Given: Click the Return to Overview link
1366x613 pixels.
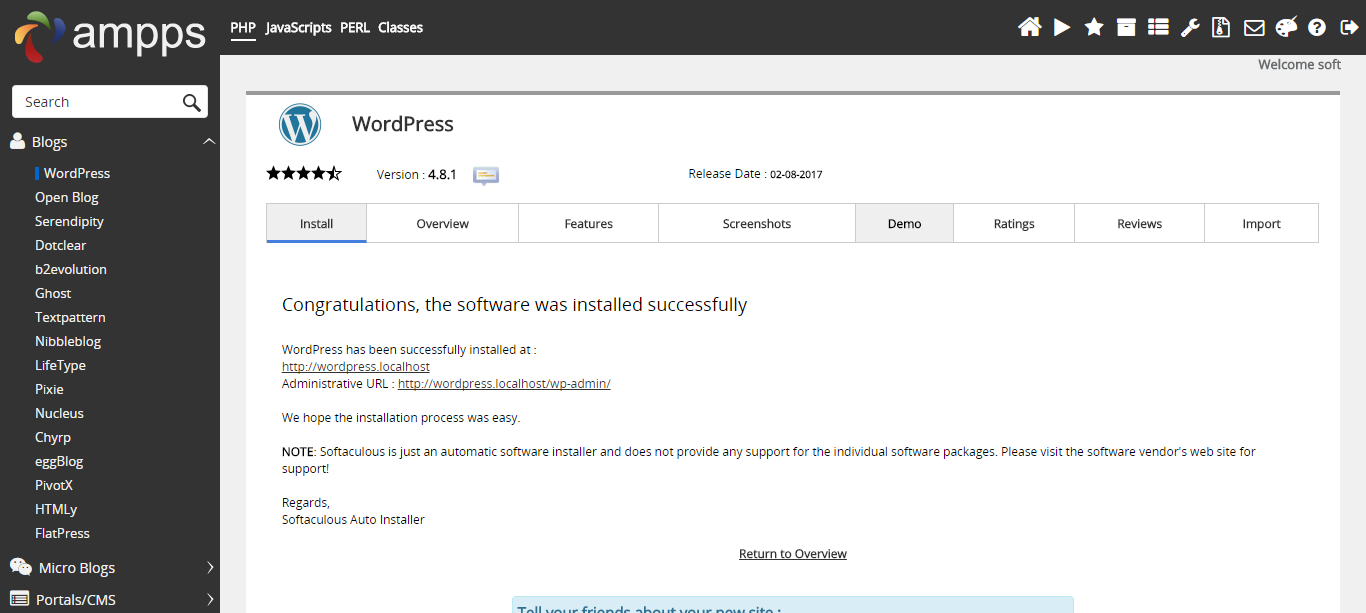Looking at the screenshot, I should [x=793, y=554].
